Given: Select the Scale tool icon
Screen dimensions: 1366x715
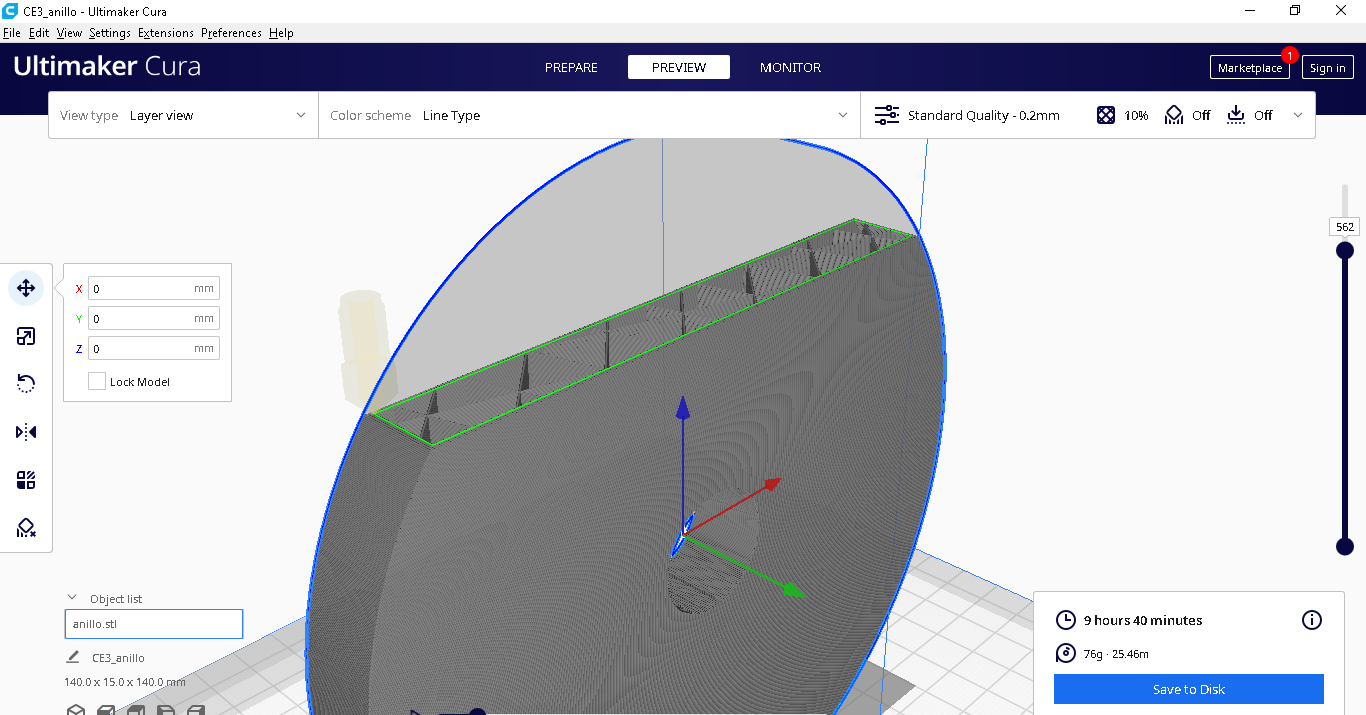Looking at the screenshot, I should point(26,336).
